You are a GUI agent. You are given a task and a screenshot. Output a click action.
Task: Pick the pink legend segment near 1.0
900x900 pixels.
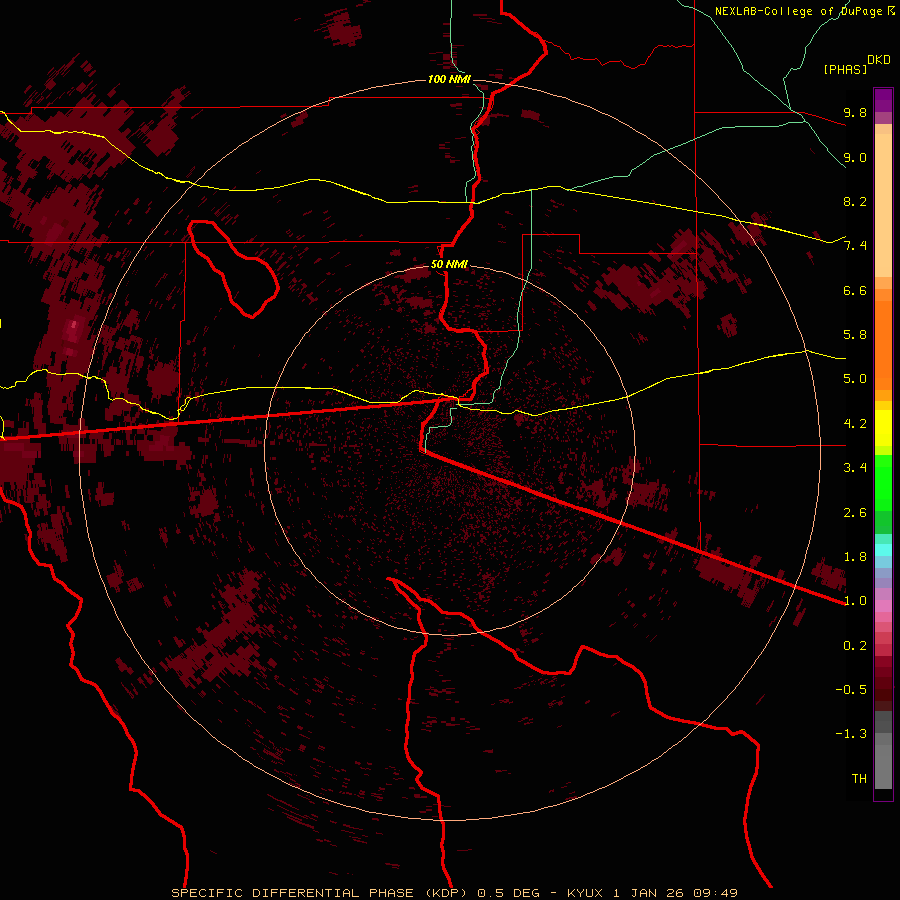point(883,606)
